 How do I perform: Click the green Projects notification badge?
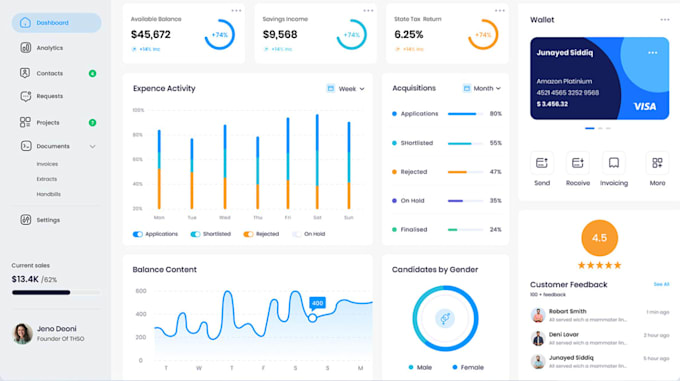click(x=92, y=123)
